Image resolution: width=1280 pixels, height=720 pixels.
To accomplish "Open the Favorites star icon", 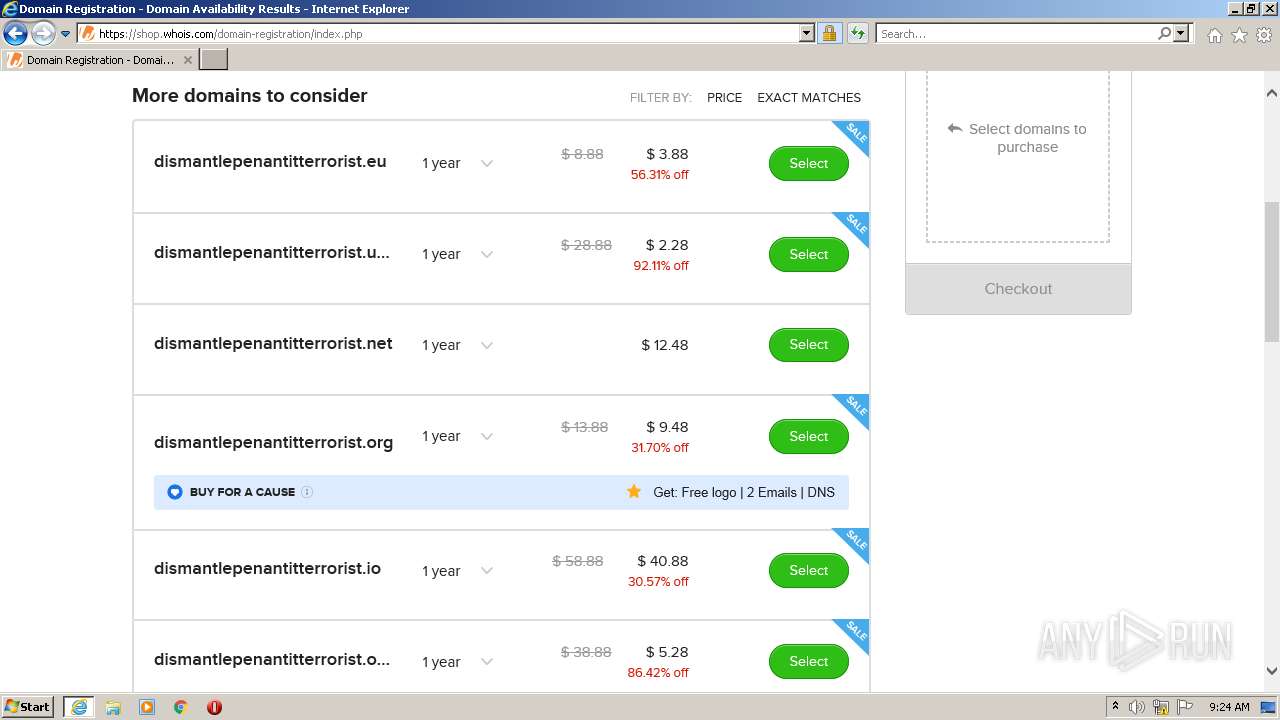I will [x=1239, y=35].
